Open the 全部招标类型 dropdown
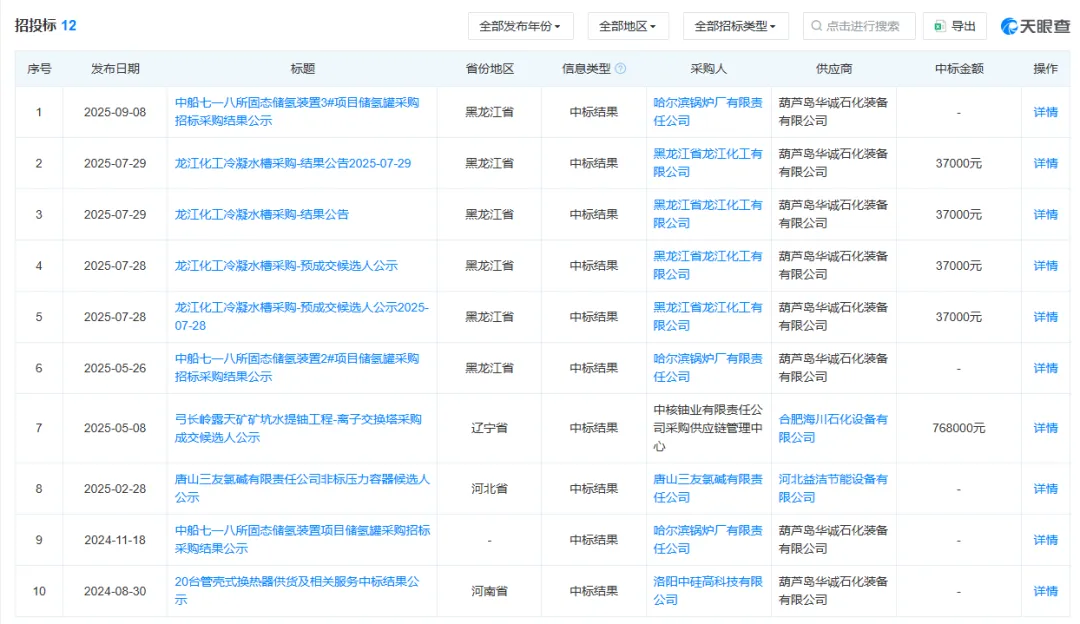This screenshot has height=624, width=1080. [x=735, y=26]
